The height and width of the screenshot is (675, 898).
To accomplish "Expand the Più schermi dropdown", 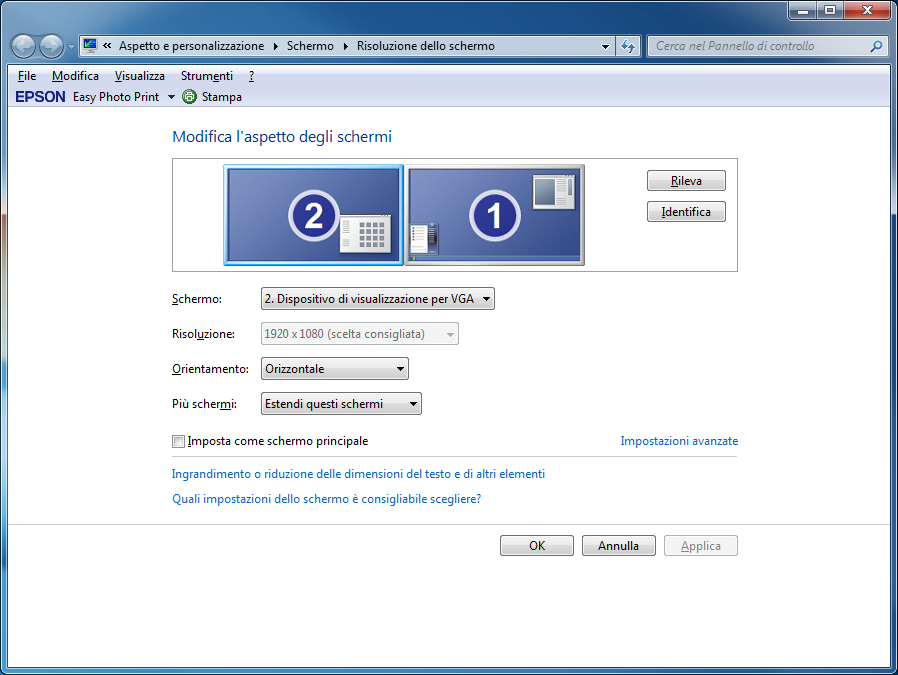I will tap(341, 404).
